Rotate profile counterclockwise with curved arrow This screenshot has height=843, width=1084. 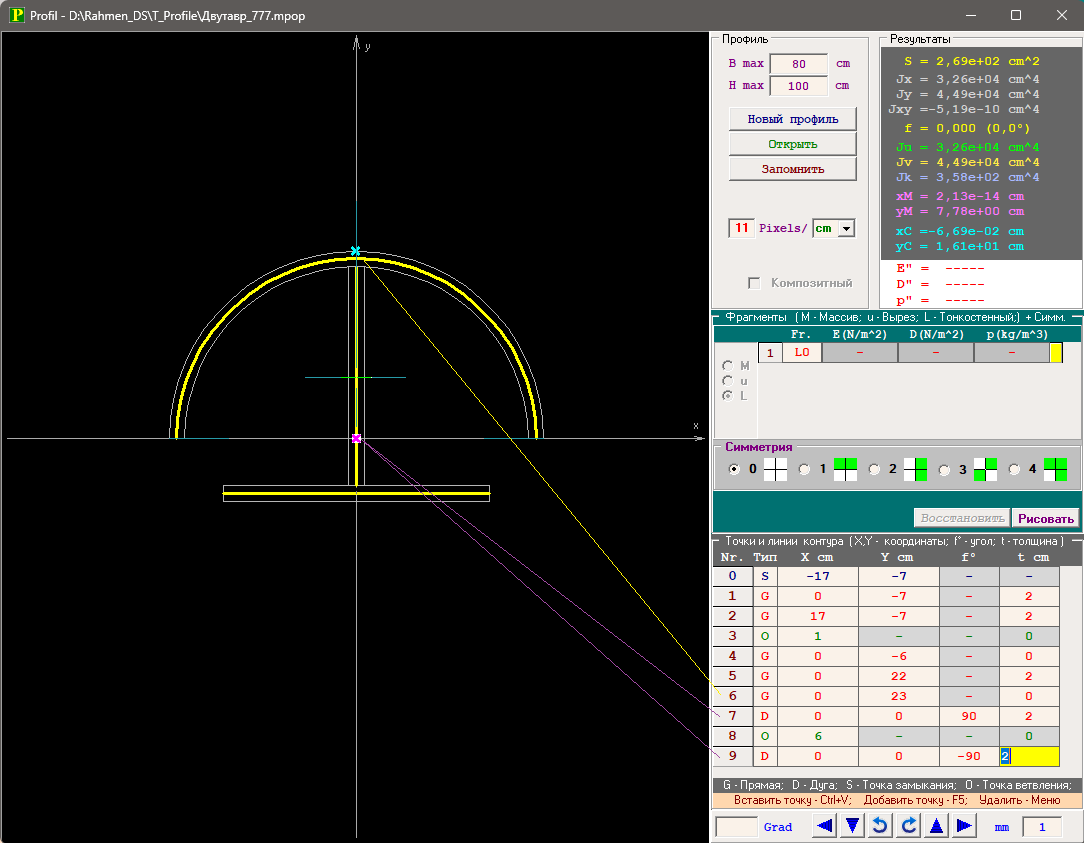(881, 826)
